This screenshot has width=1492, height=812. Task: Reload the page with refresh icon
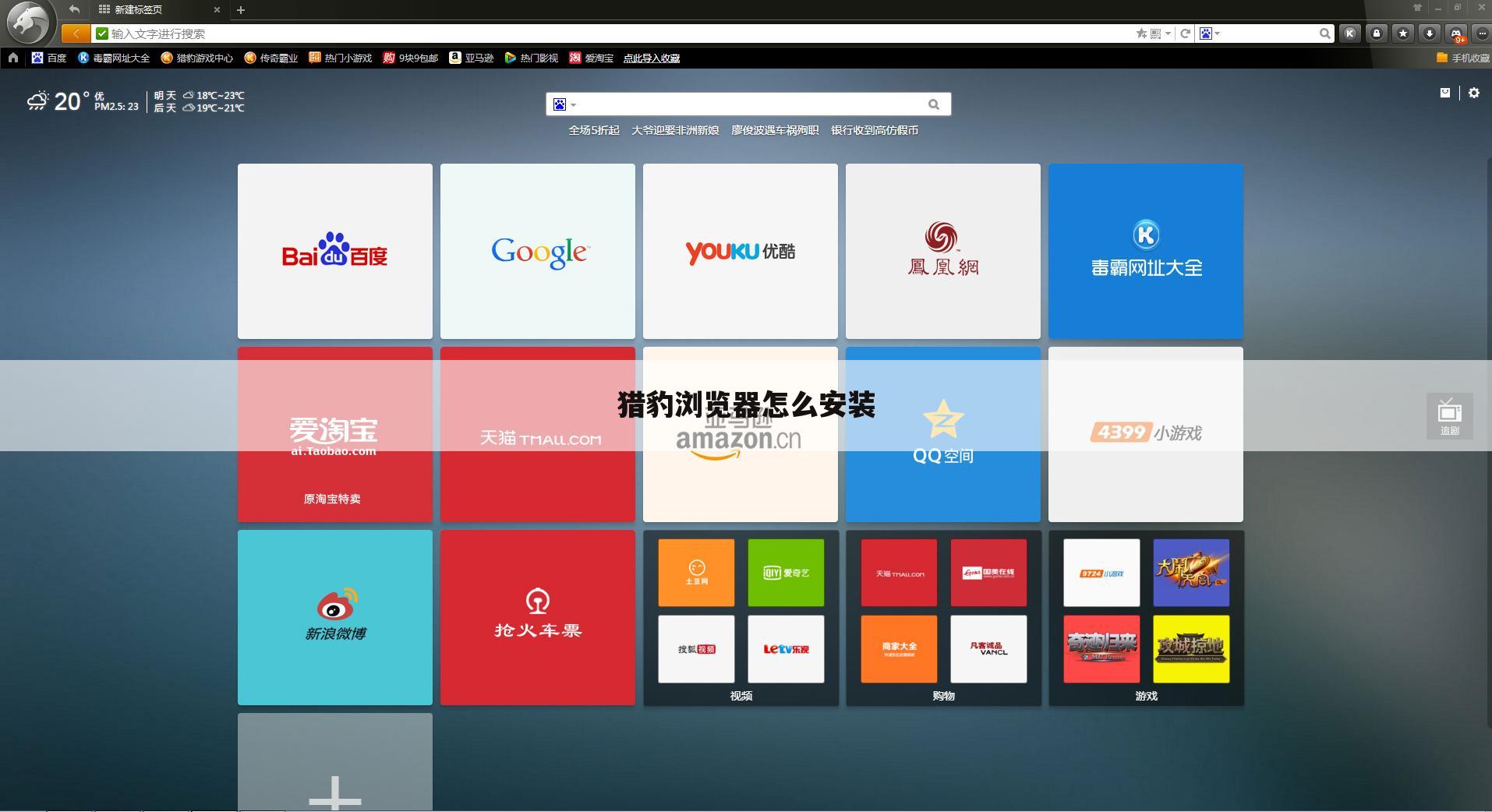coord(1185,34)
